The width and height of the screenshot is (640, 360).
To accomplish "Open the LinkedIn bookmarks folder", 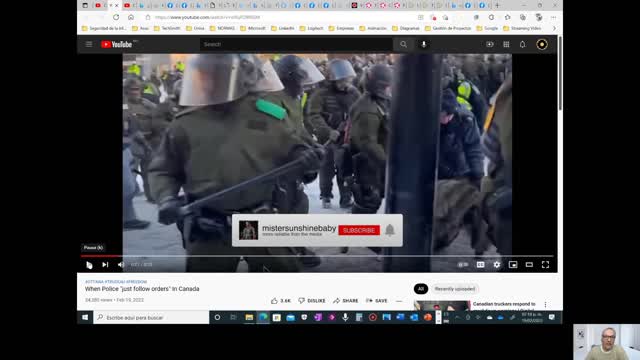I will pos(283,28).
